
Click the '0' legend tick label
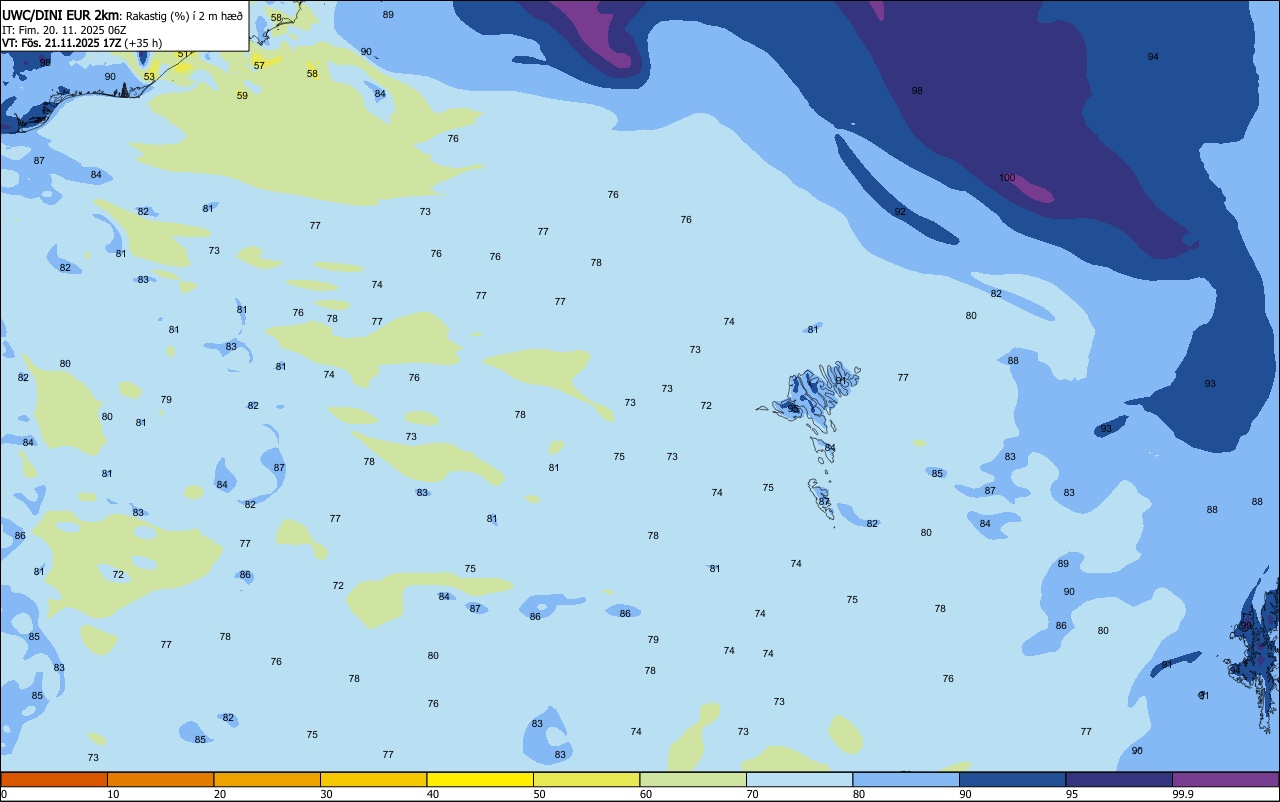pos(4,794)
